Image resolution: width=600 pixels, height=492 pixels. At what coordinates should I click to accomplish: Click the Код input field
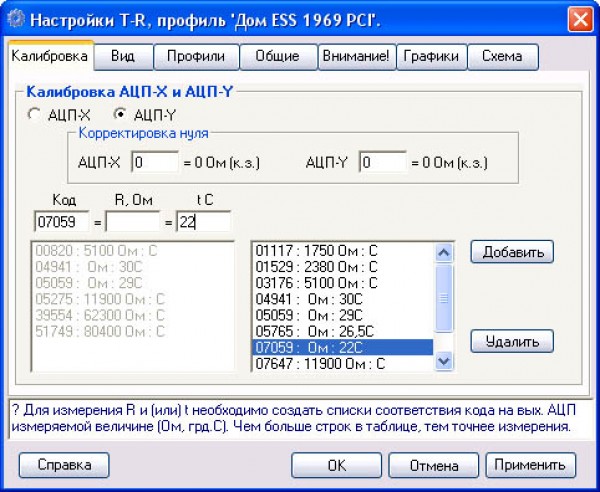tap(61, 221)
